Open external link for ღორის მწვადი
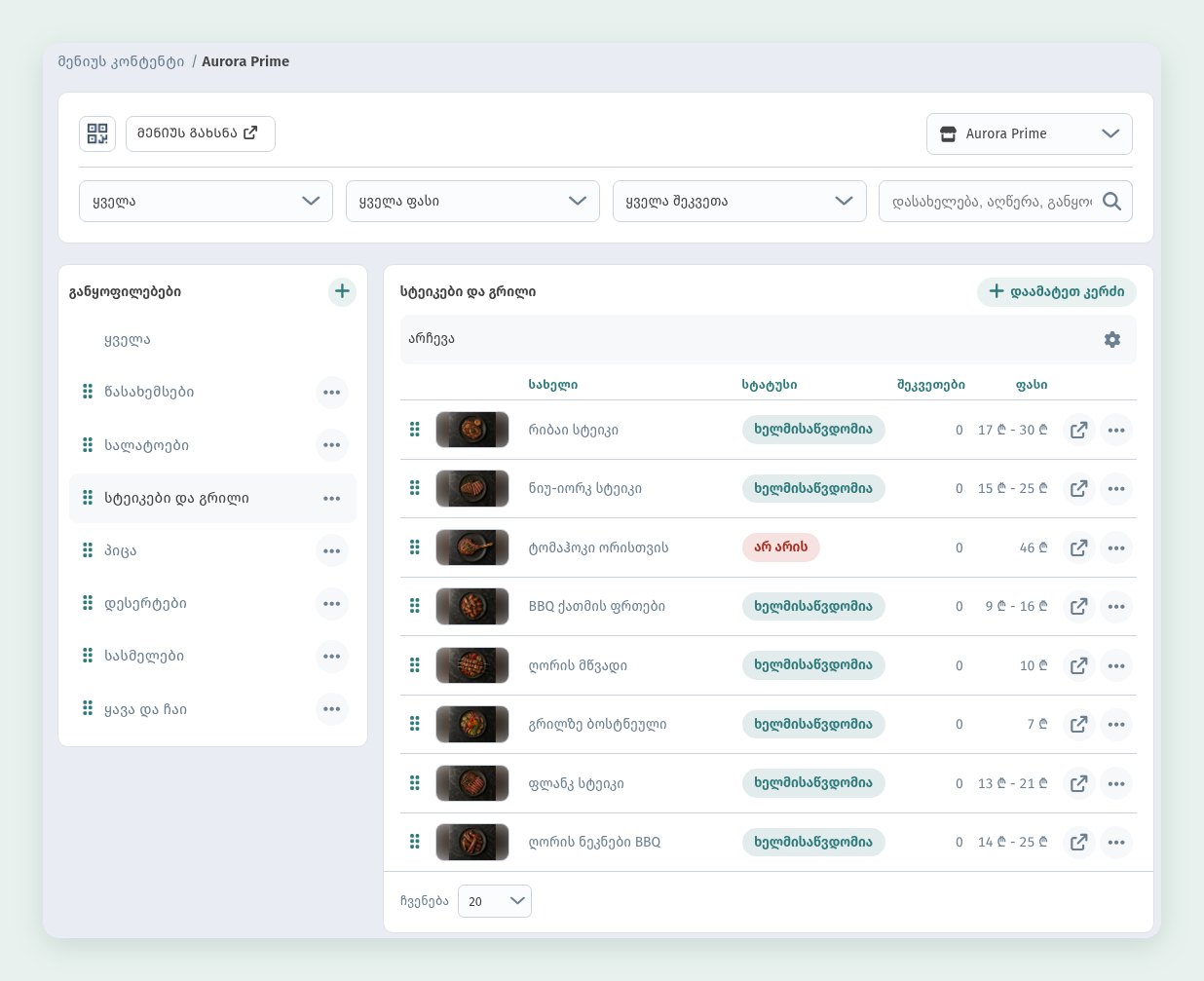 point(1078,665)
